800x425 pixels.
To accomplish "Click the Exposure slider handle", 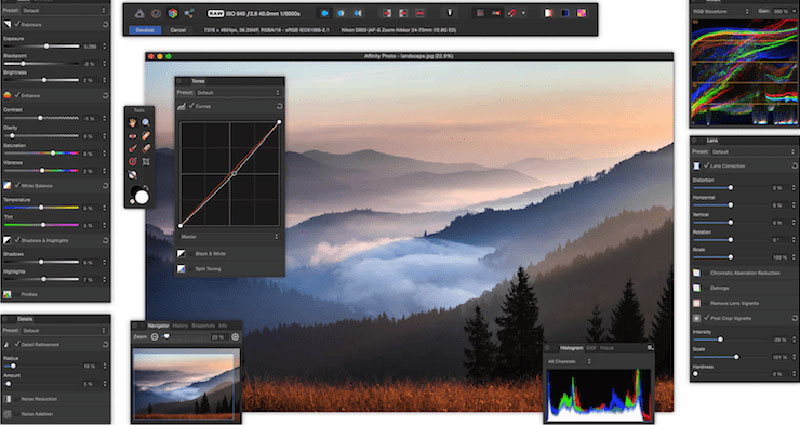I will 46,46.
